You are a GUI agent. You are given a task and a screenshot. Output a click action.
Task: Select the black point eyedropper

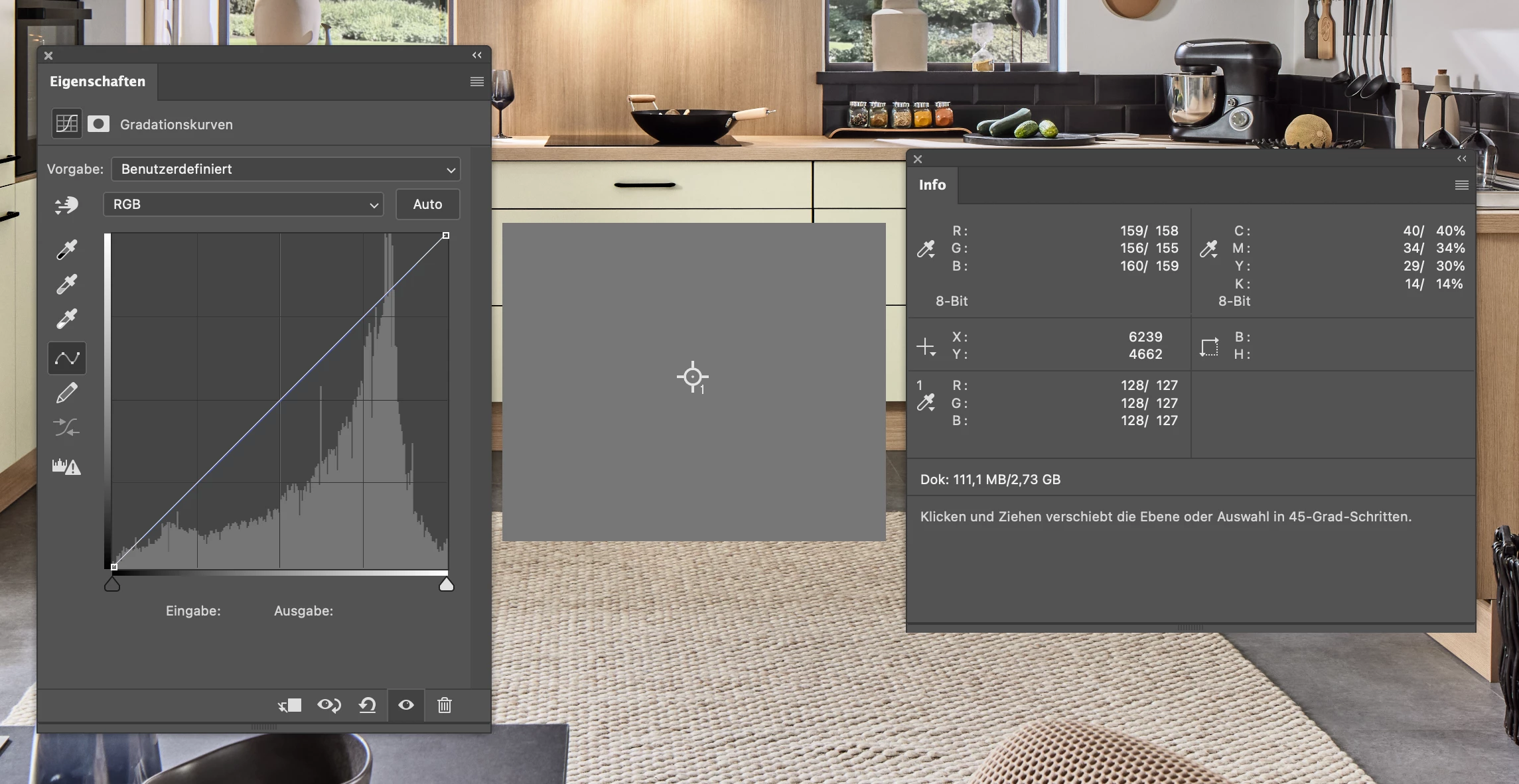click(66, 249)
